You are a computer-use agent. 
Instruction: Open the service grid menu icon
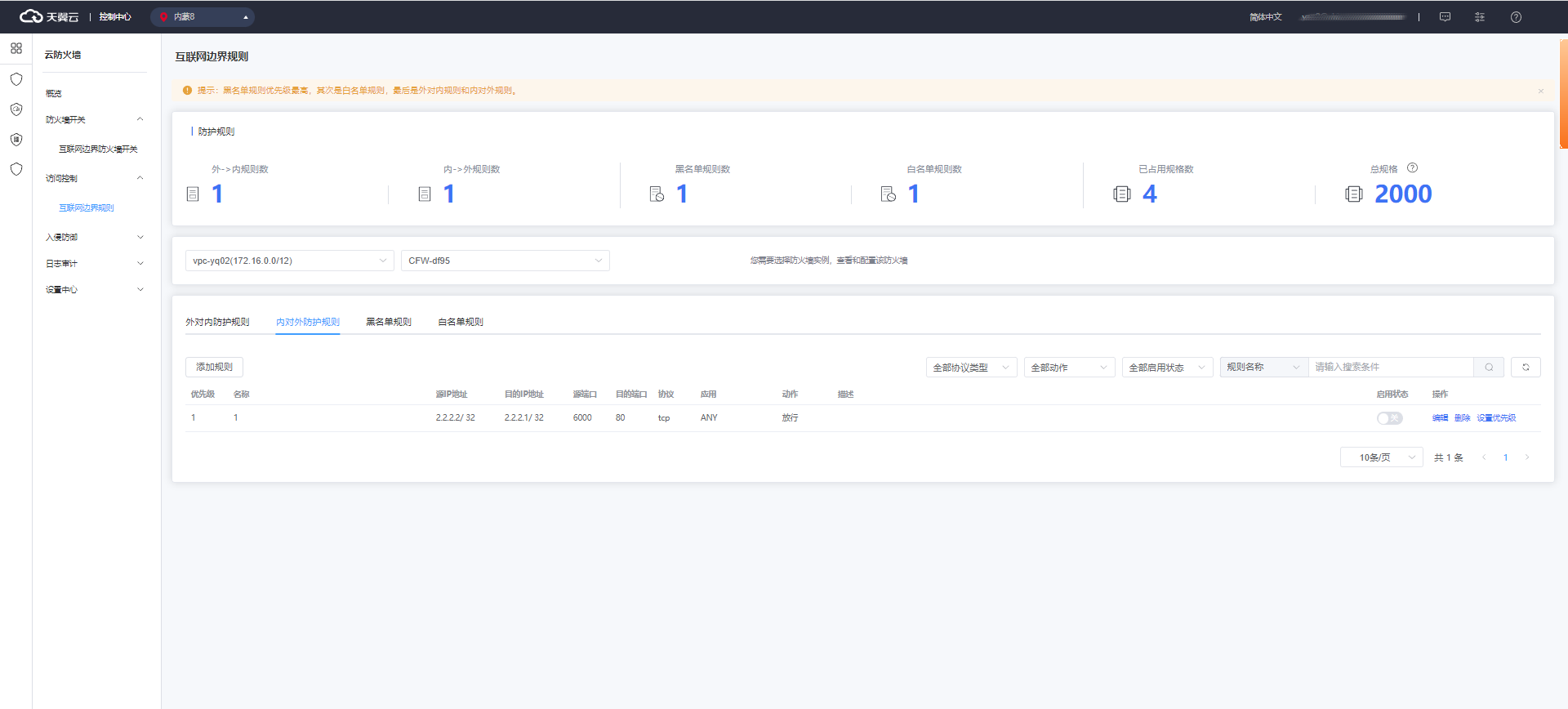[16, 48]
